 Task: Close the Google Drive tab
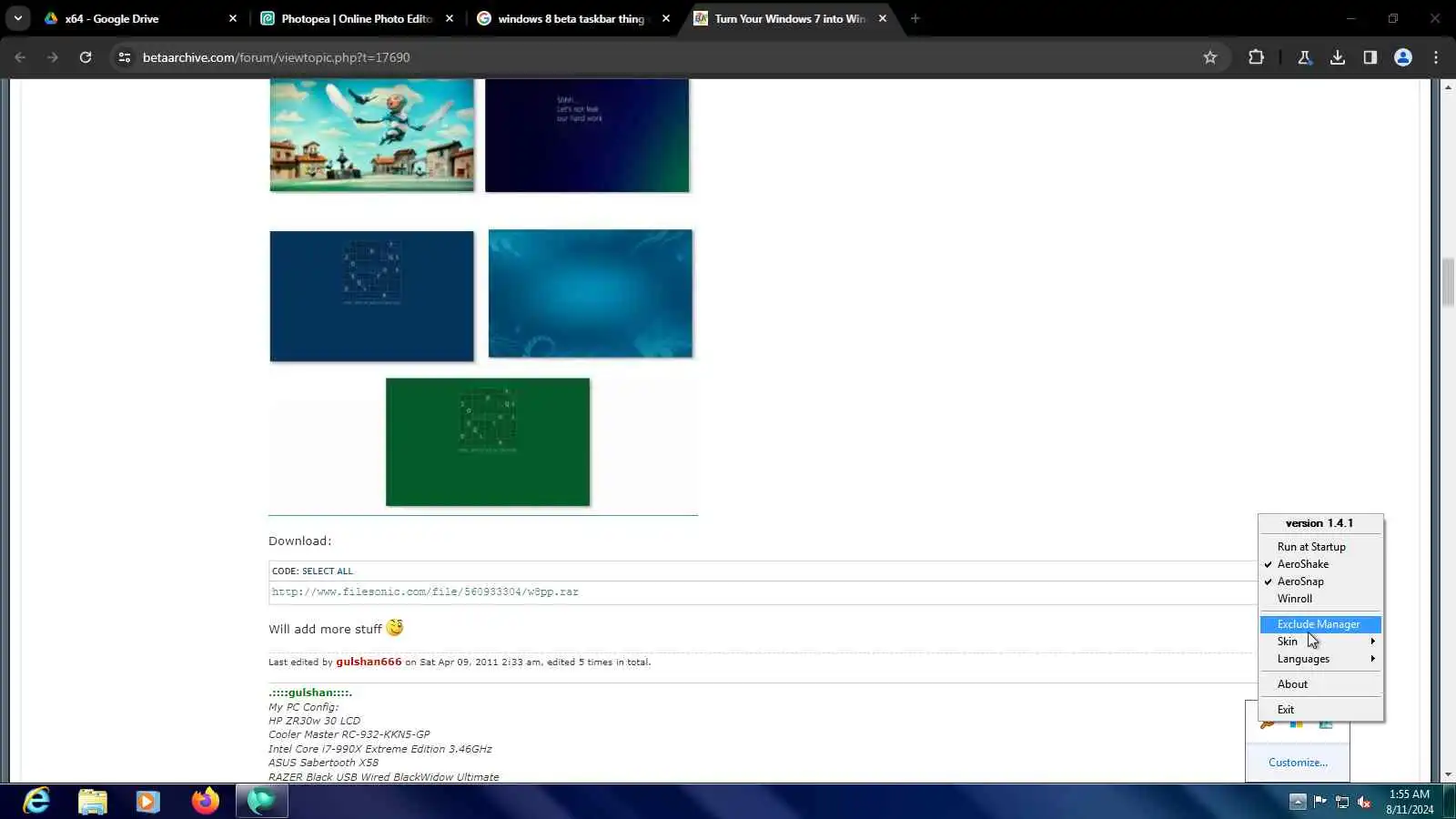[x=233, y=18]
